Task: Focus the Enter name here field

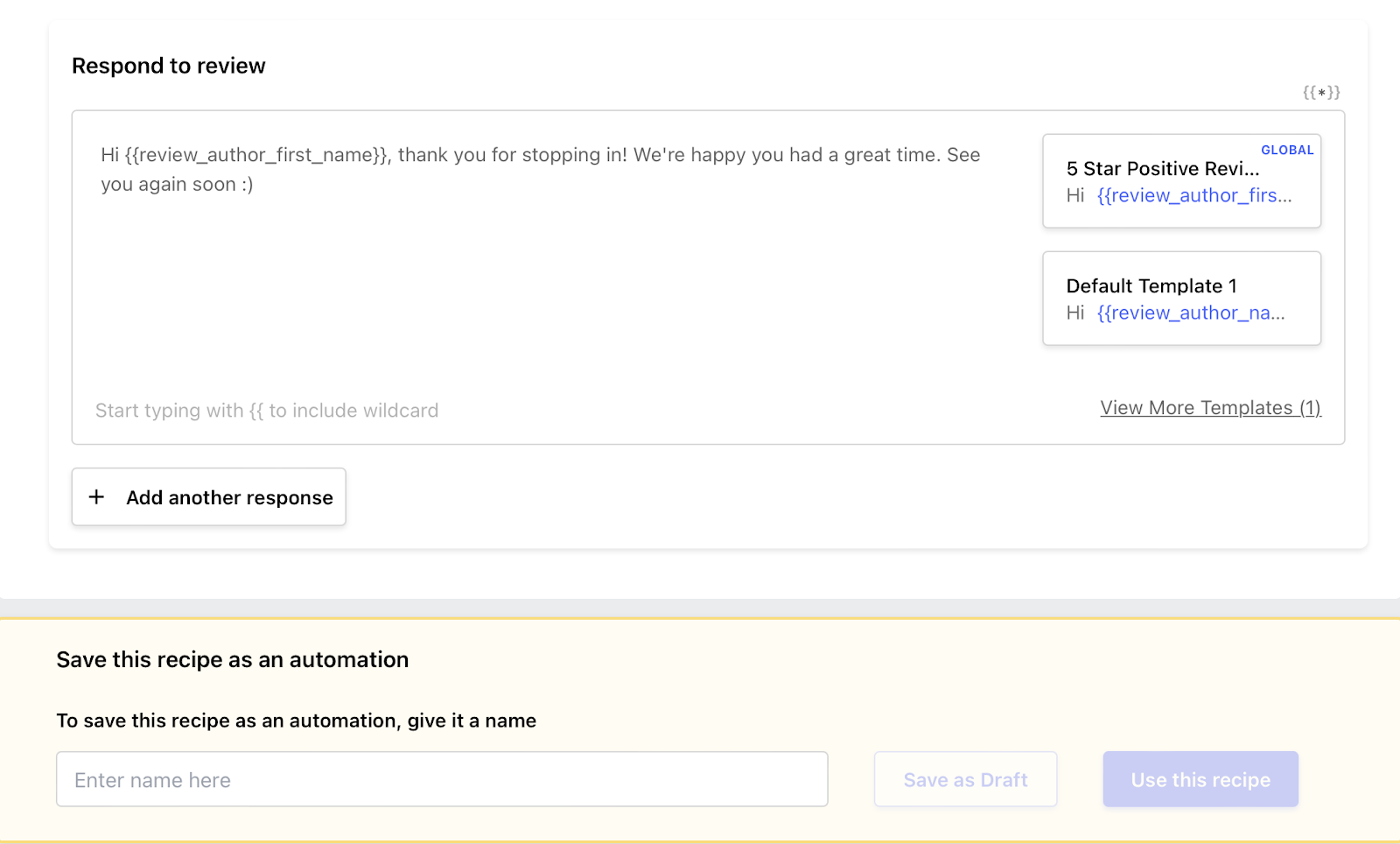Action: point(442,779)
